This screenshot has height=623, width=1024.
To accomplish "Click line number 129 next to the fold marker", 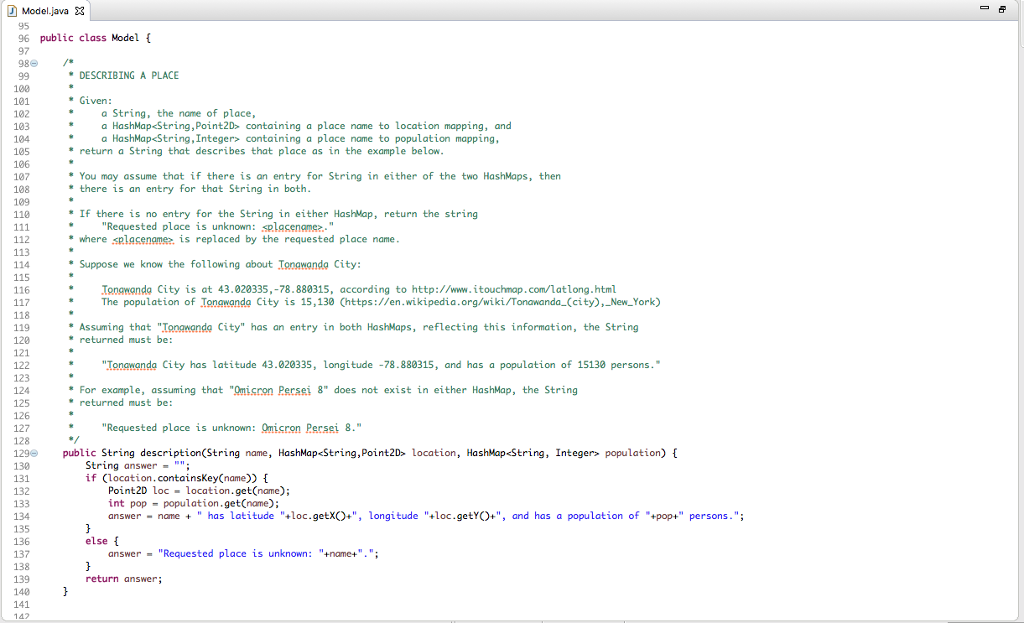I will (21, 453).
